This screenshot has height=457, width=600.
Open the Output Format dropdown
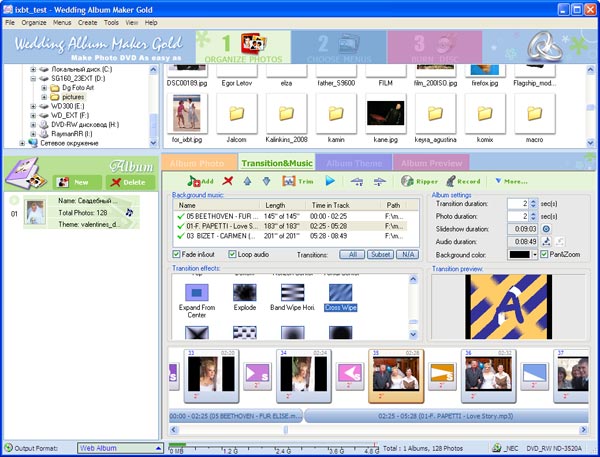(x=158, y=448)
